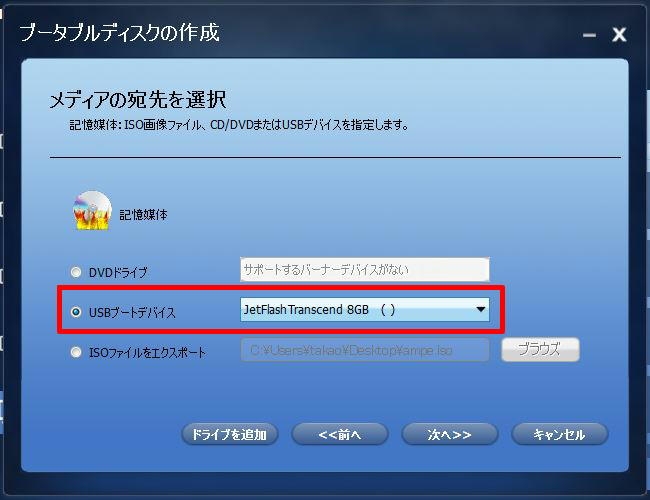Screen dimensions: 650x500
Task: Click the burning disc 記憶媒体 icon
Action: (x=92, y=211)
